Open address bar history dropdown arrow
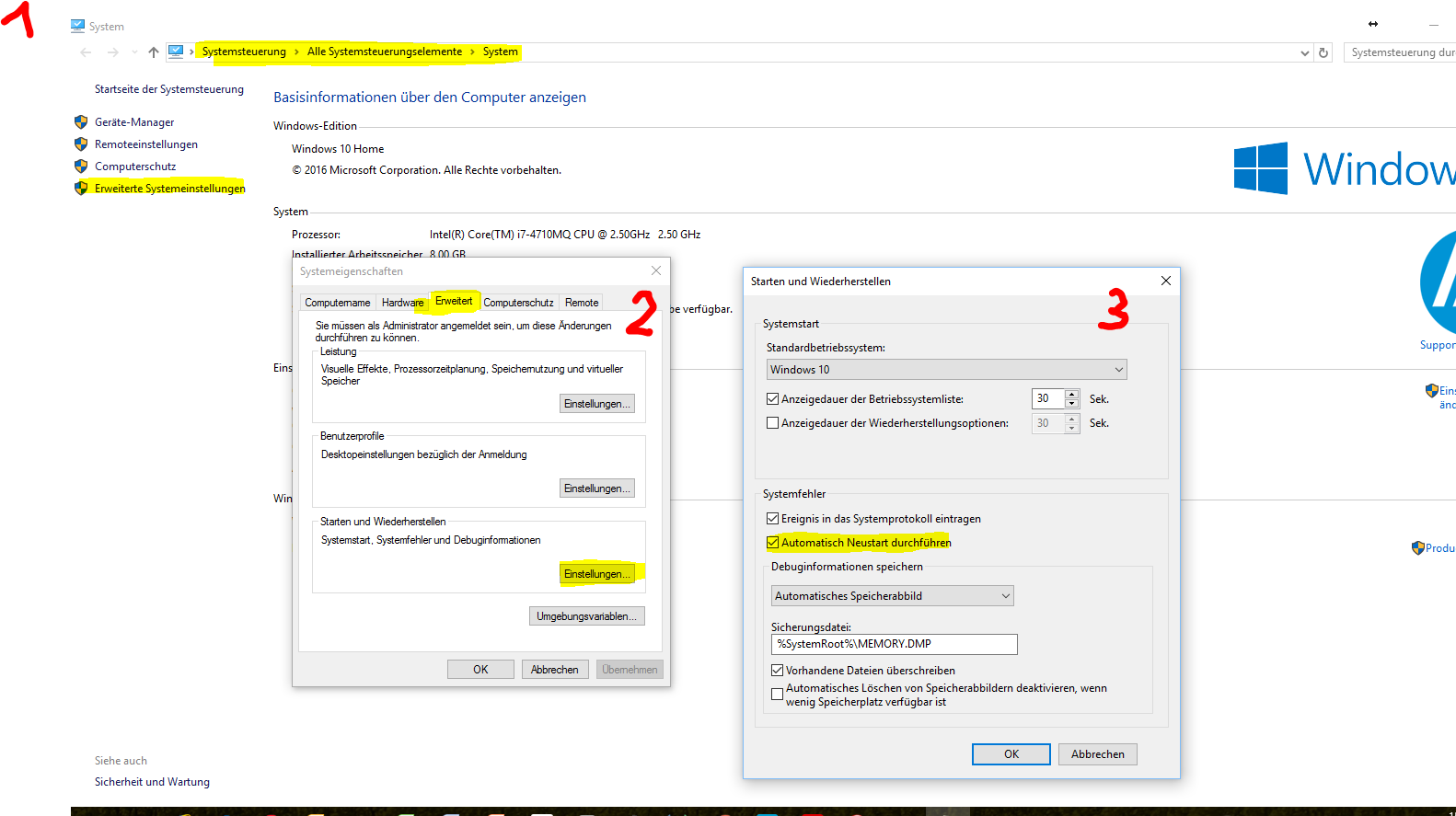This screenshot has height=816, width=1456. tap(1305, 52)
